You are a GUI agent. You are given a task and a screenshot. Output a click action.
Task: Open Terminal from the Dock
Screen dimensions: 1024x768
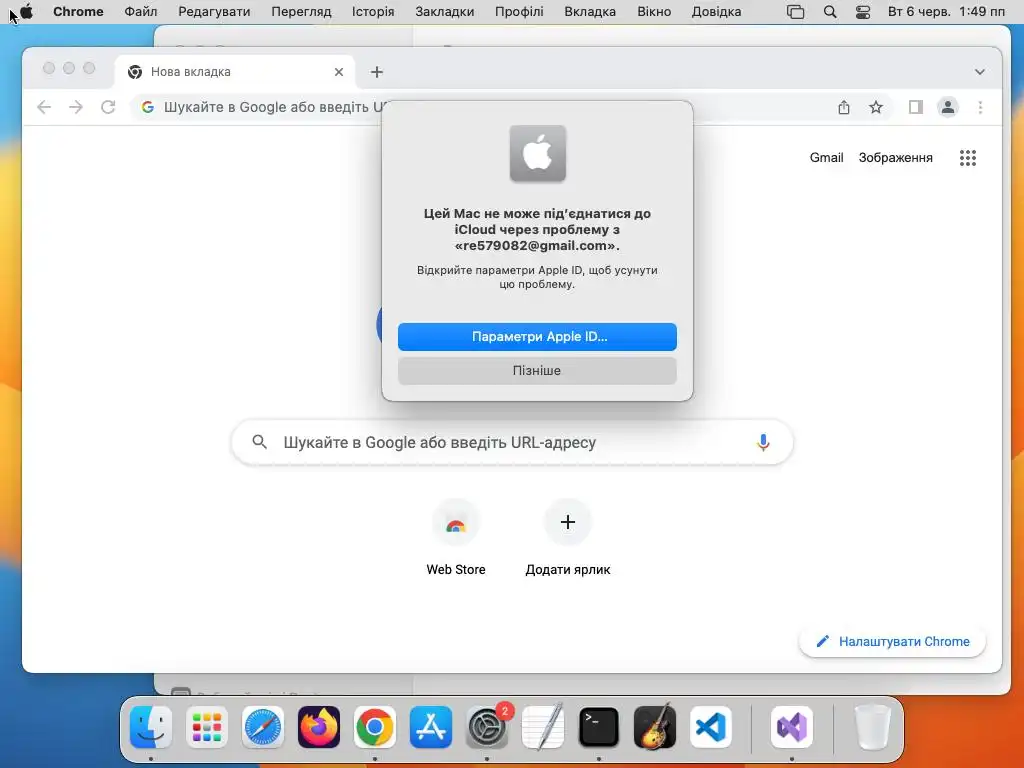tap(599, 727)
